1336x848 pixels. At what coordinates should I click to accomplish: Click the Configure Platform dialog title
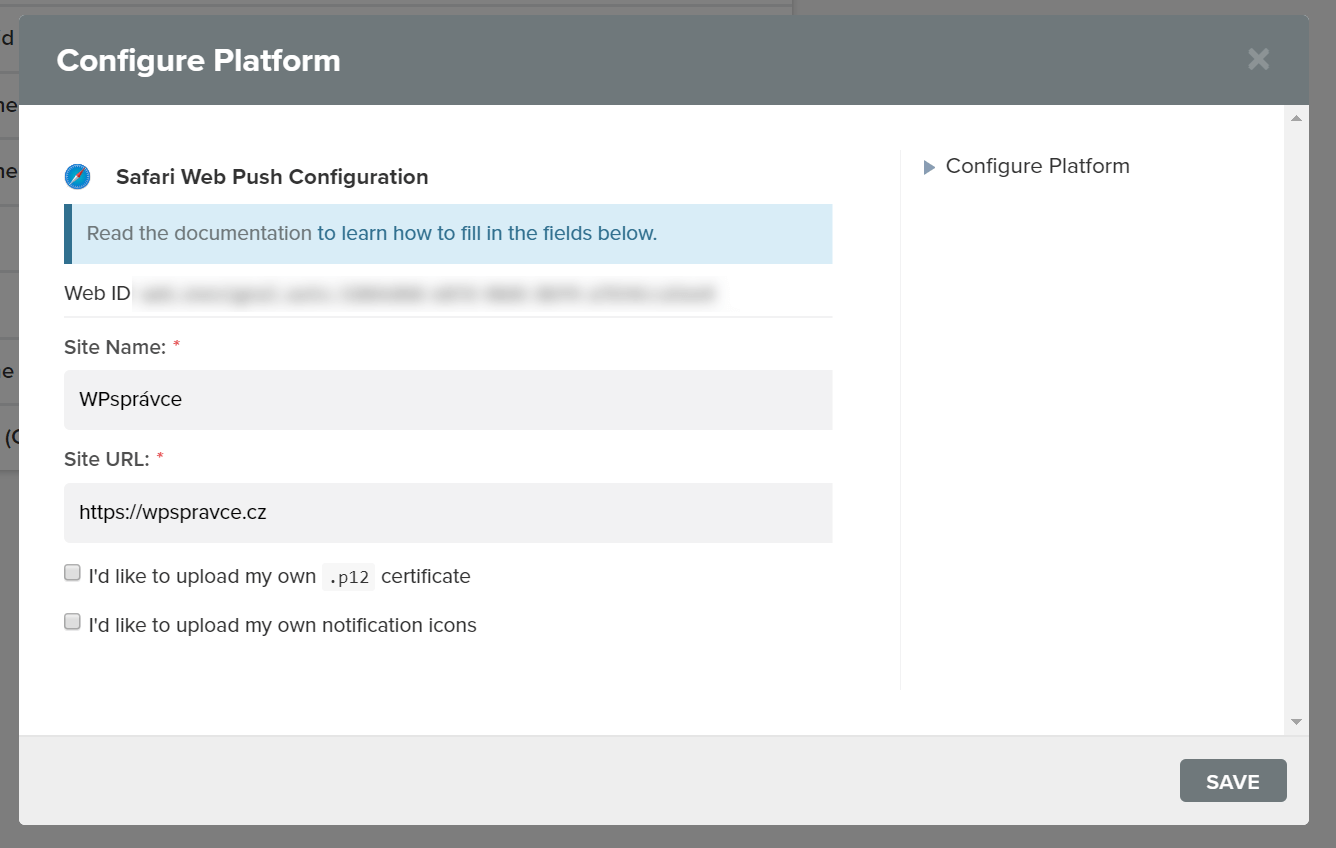tap(198, 60)
